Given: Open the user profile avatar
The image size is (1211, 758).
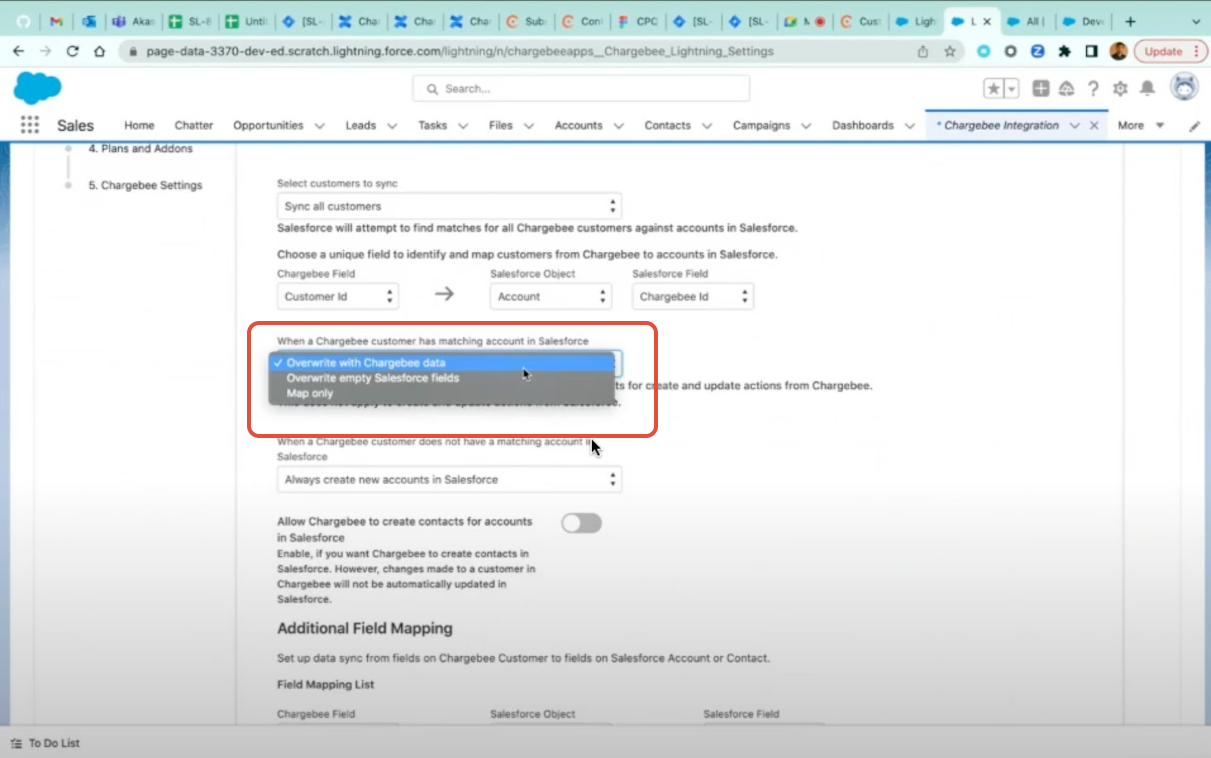Looking at the screenshot, I should click(1185, 88).
